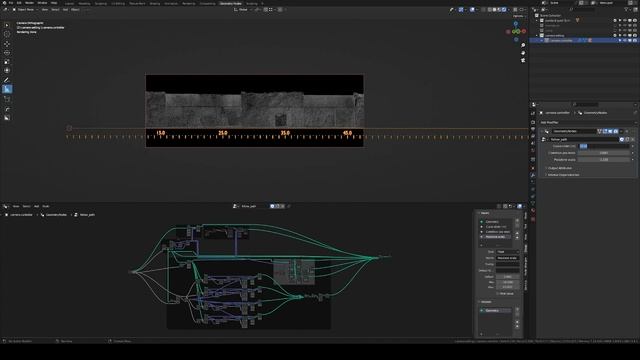Remove the selected input socket

pyautogui.click(x=517, y=226)
